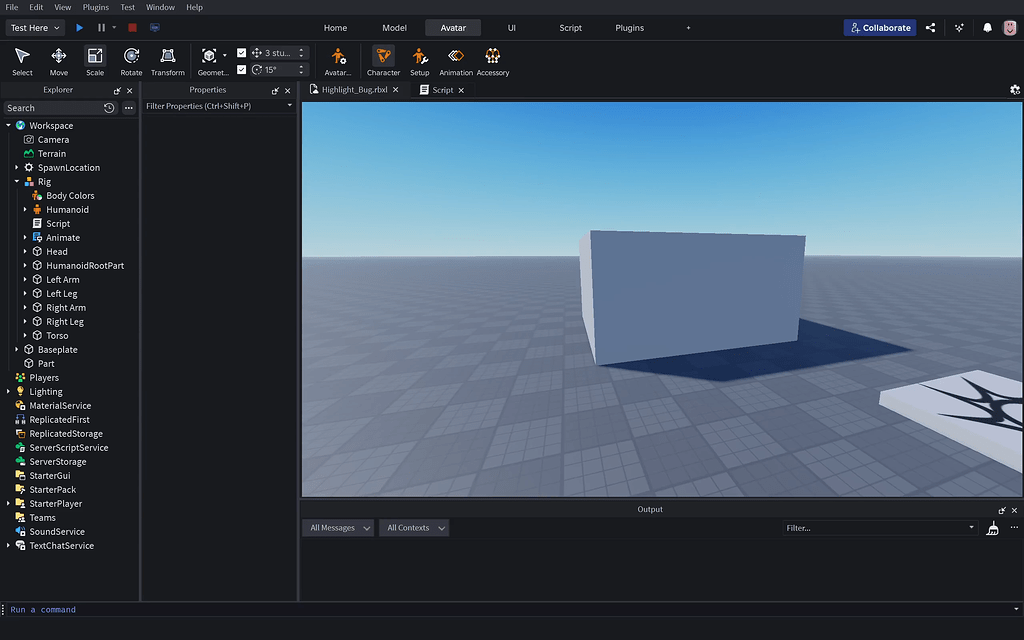Clear the Output window with broom icon

click(x=992, y=527)
